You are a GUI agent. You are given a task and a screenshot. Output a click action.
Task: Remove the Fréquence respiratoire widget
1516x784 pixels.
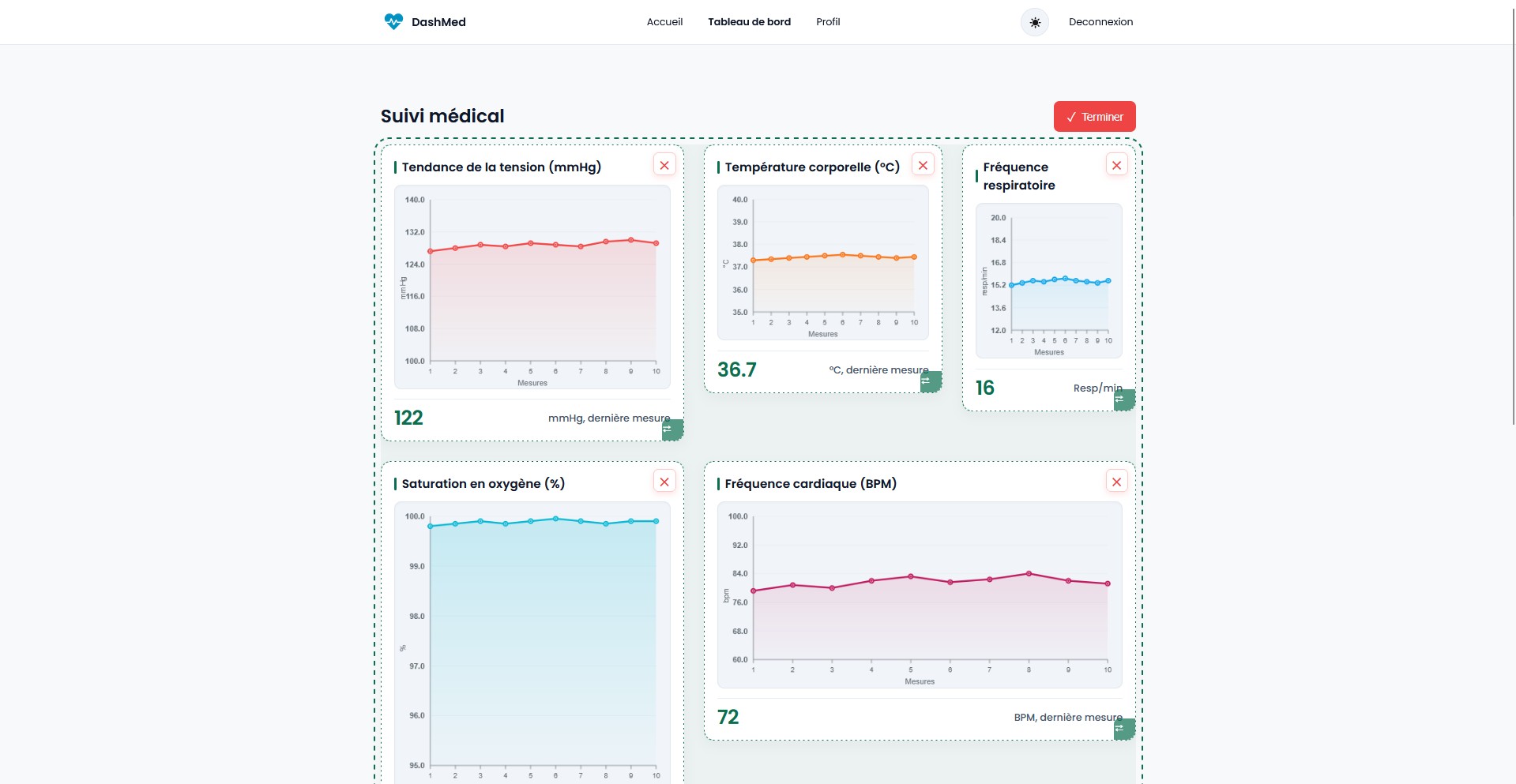(1116, 165)
